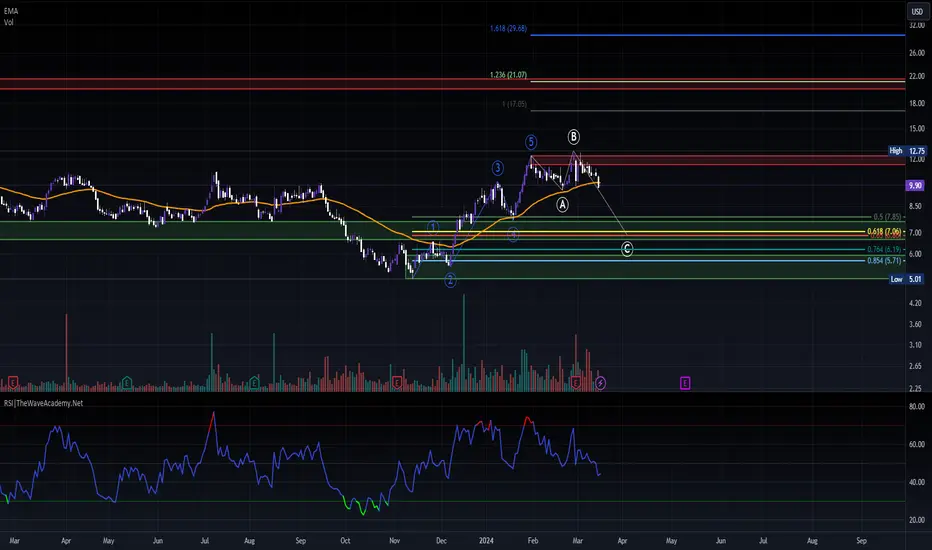Open the green earnings marker under August
Viewport: 932px width, 550px height.
pos(254,382)
